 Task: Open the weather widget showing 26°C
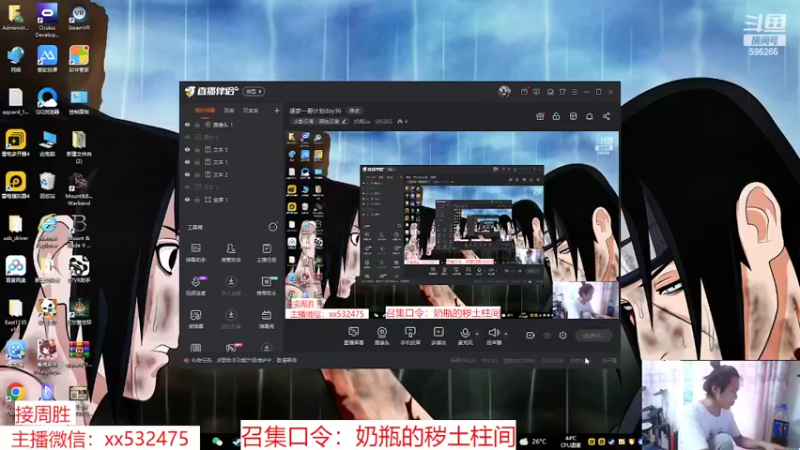(x=533, y=441)
